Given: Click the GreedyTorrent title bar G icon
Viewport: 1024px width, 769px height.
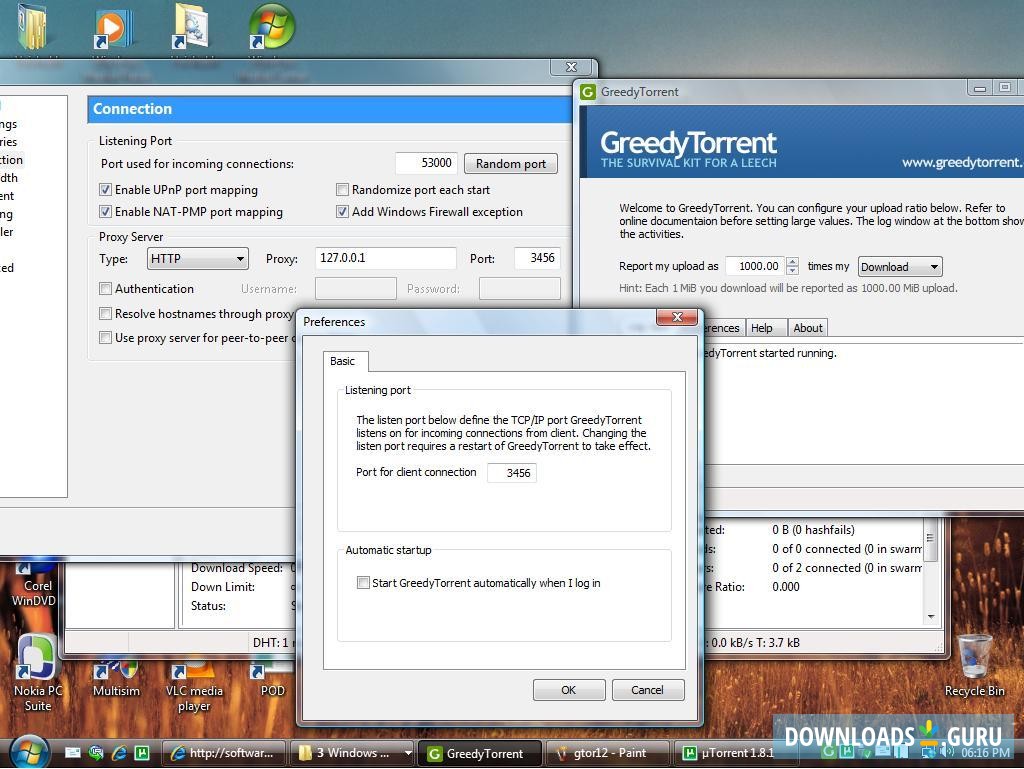Looking at the screenshot, I should click(588, 92).
